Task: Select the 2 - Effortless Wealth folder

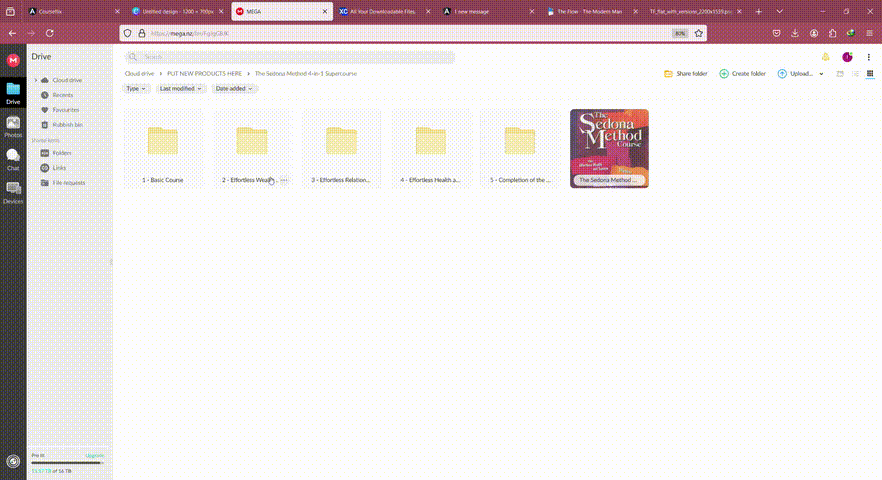Action: (252, 149)
